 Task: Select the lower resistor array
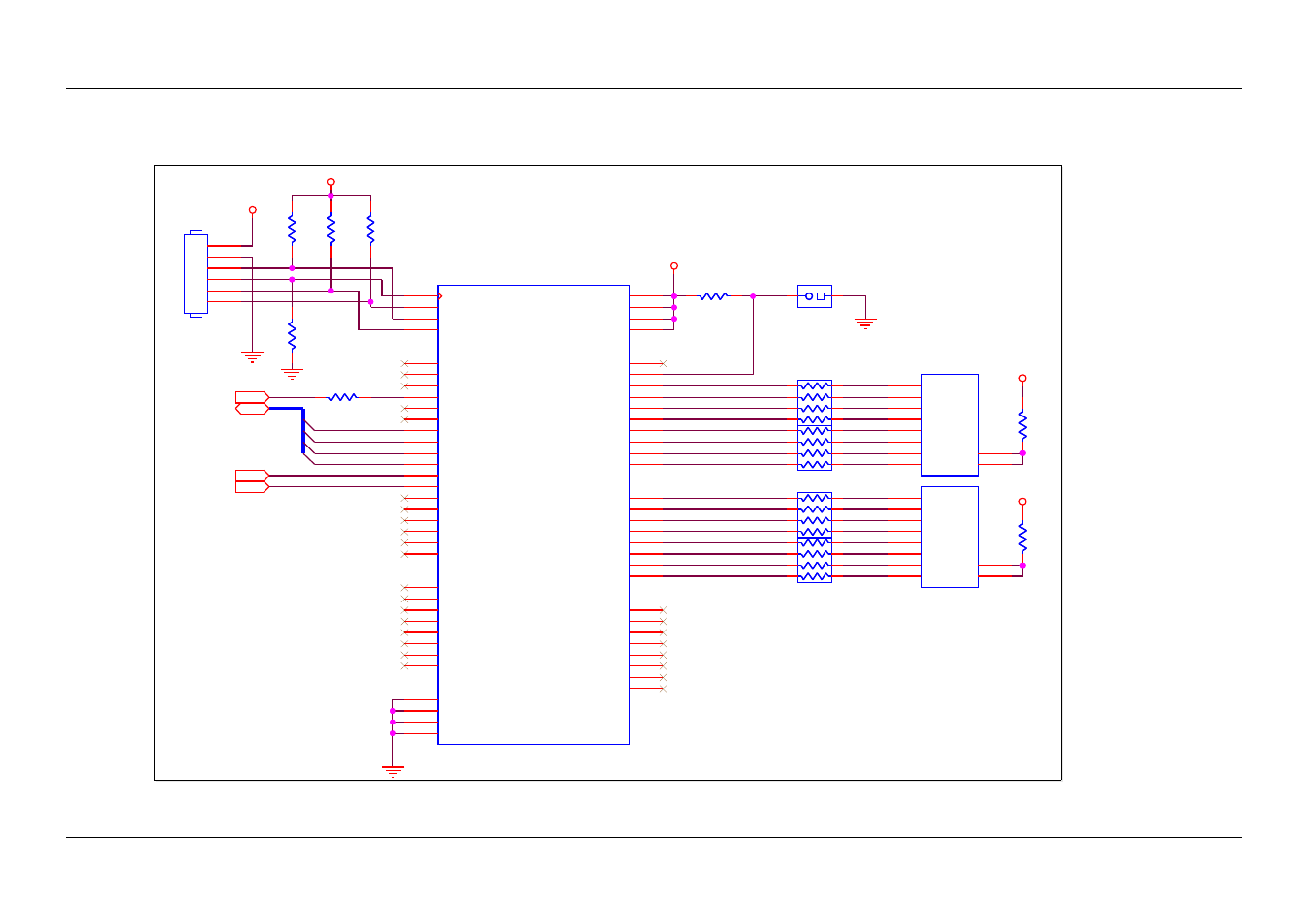814,538
